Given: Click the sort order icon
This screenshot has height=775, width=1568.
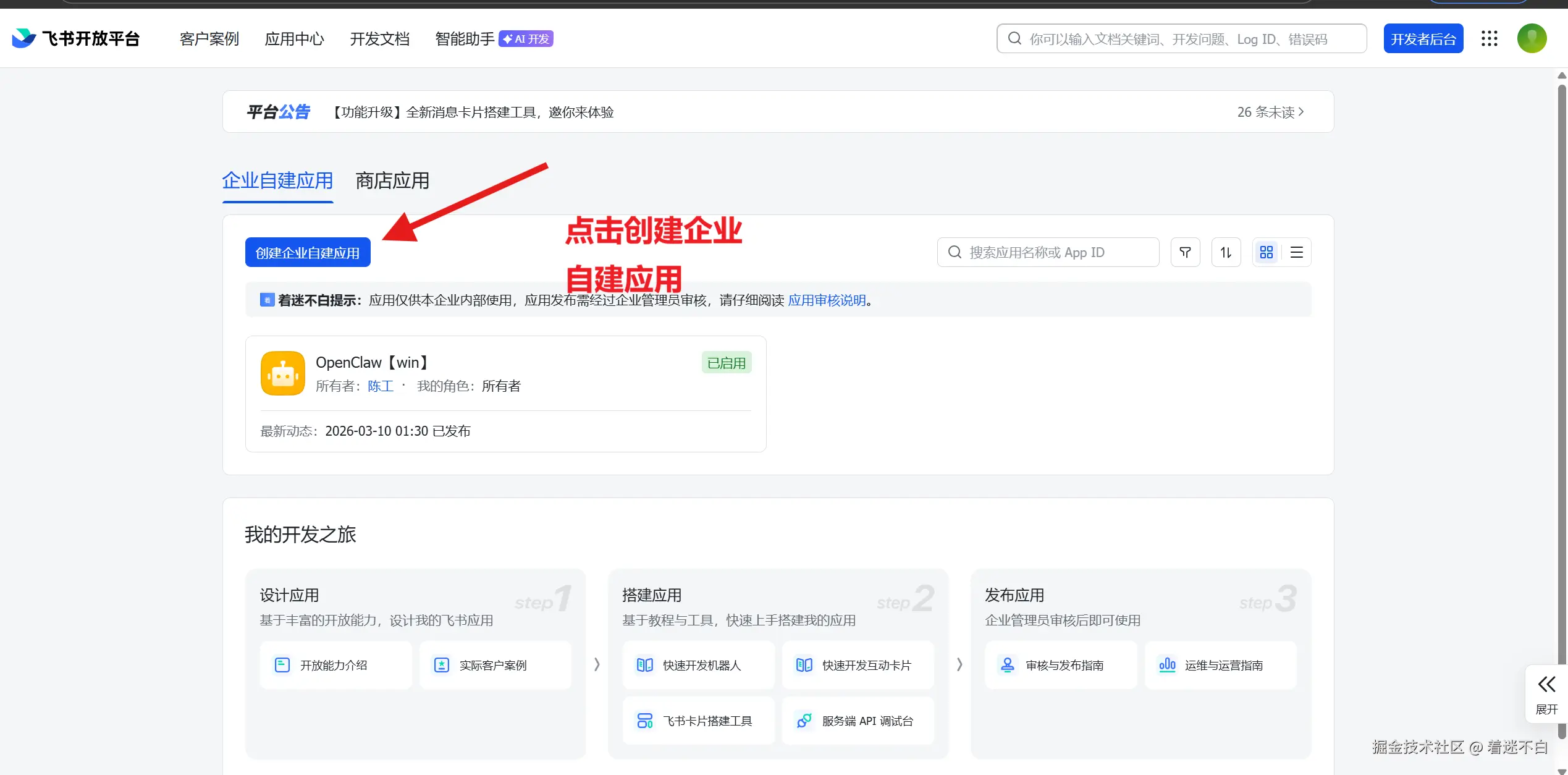Looking at the screenshot, I should tap(1226, 252).
